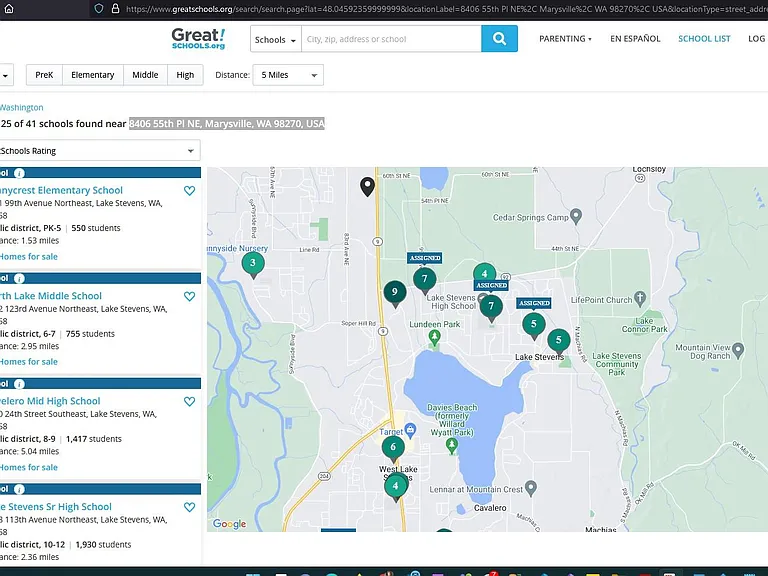This screenshot has width=768, height=576.
Task: Expand the Parenting menu
Action: pyautogui.click(x=565, y=39)
